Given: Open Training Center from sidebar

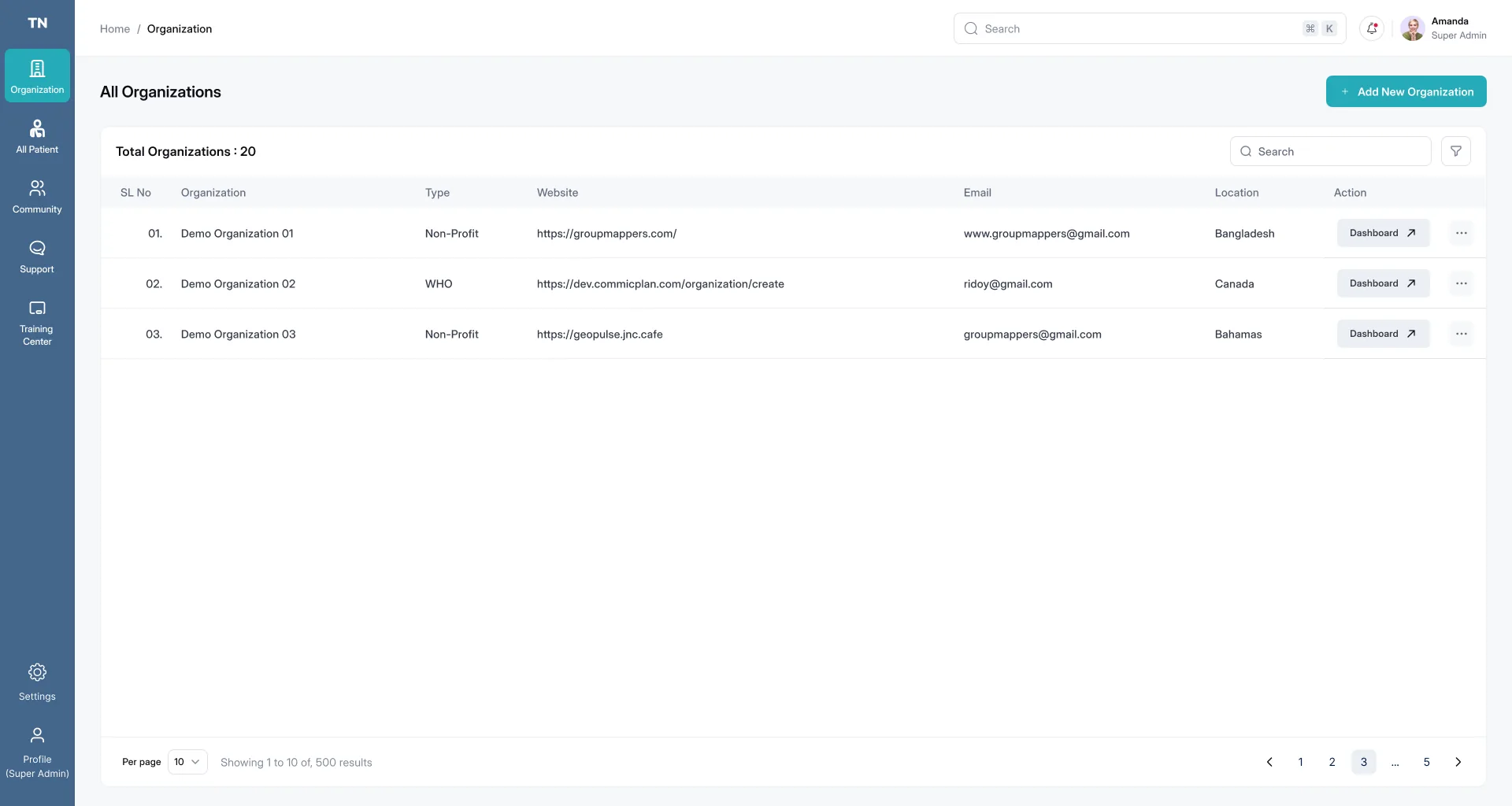Looking at the screenshot, I should click(x=37, y=321).
